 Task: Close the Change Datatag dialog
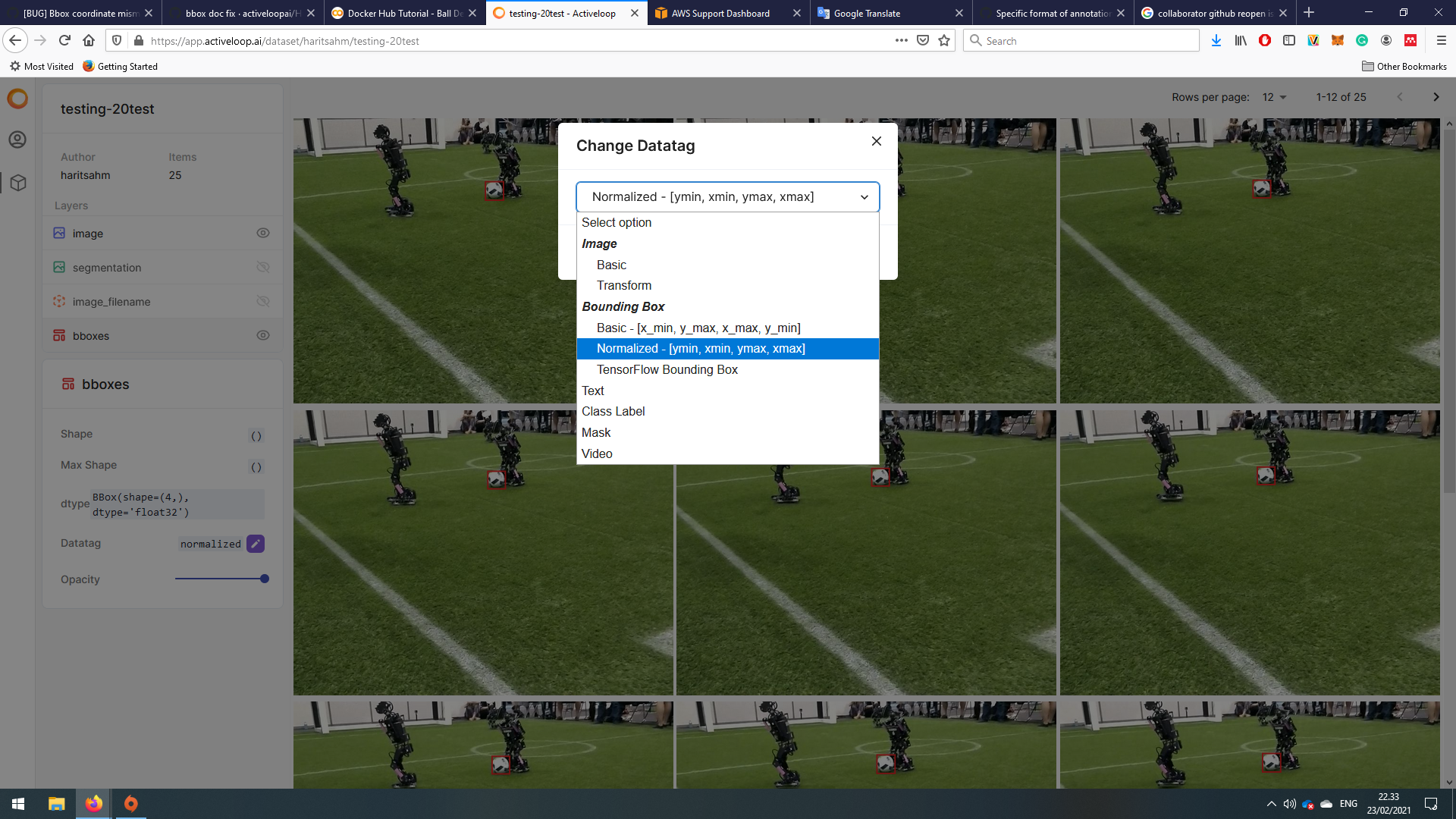click(x=877, y=141)
